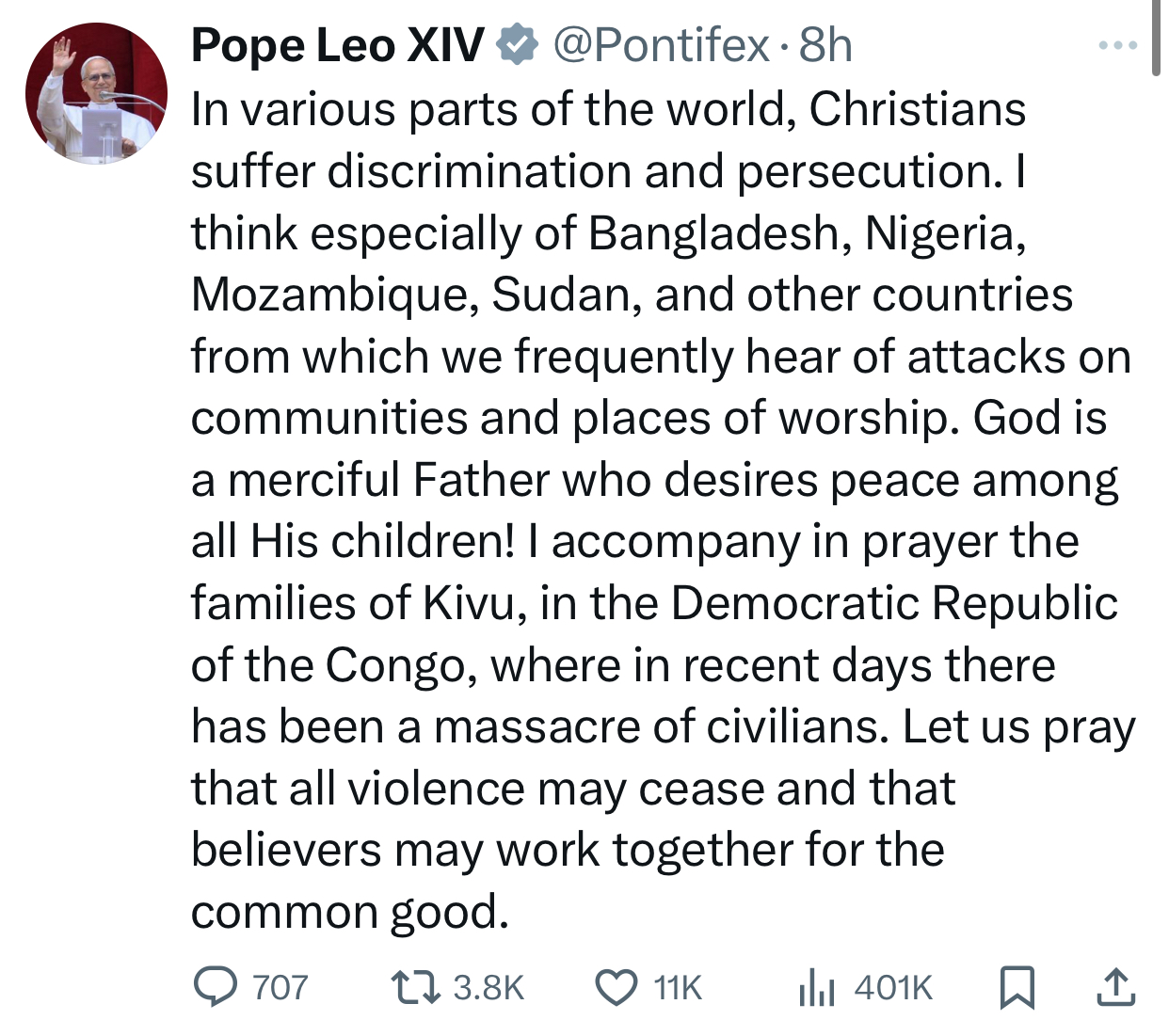1169x1036 pixels.
Task: Click the verified badge next to Pope Leo XIV
Action: tap(517, 42)
